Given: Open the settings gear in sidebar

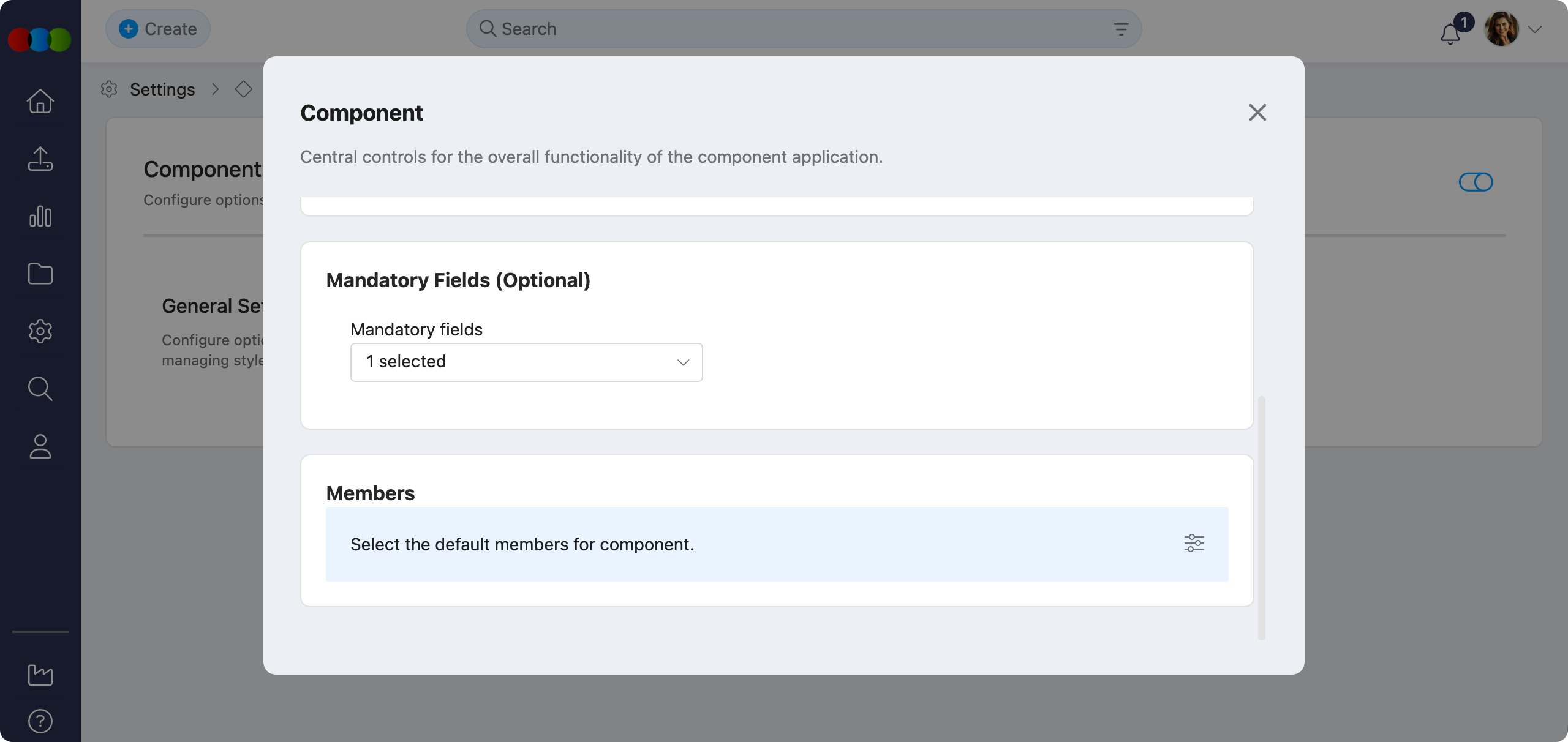Looking at the screenshot, I should (x=40, y=331).
